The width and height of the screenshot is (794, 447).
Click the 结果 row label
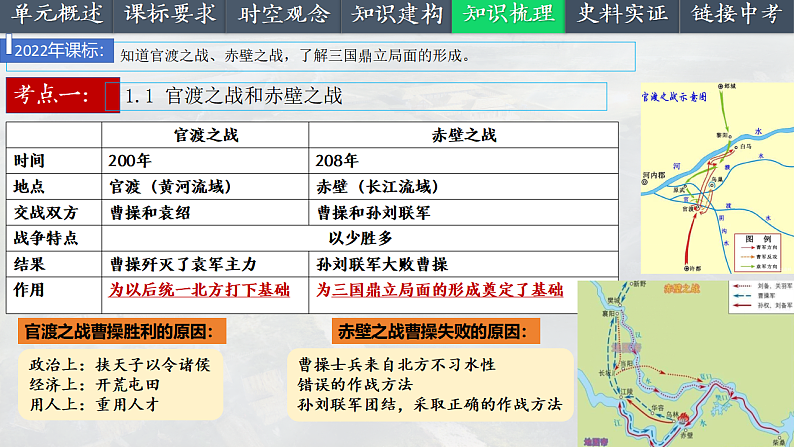point(54,264)
